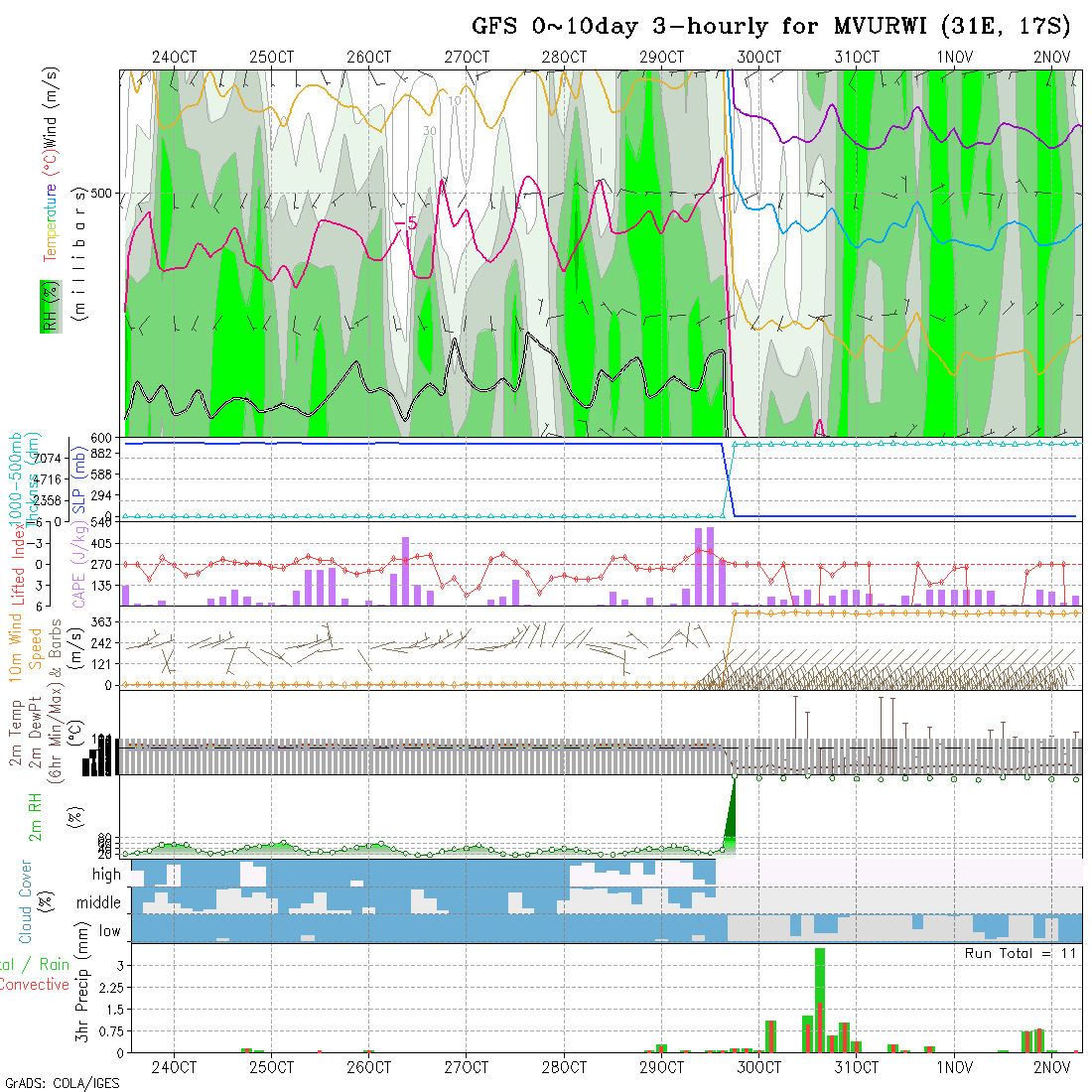Select the 28OCT label on the bottom axis
Image resolution: width=1092 pixels, height=1092 pixels.
pos(564,1067)
